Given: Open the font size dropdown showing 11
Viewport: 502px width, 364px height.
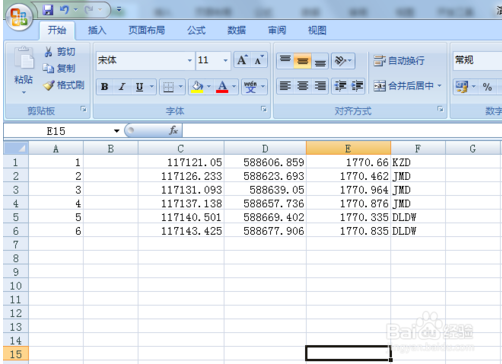Looking at the screenshot, I should coord(226,60).
